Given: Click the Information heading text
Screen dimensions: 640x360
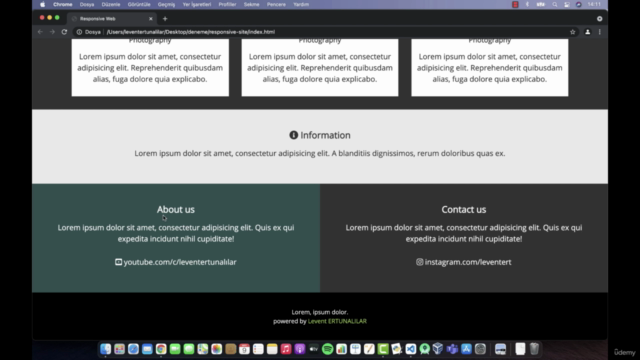Looking at the screenshot, I should click(325, 135).
